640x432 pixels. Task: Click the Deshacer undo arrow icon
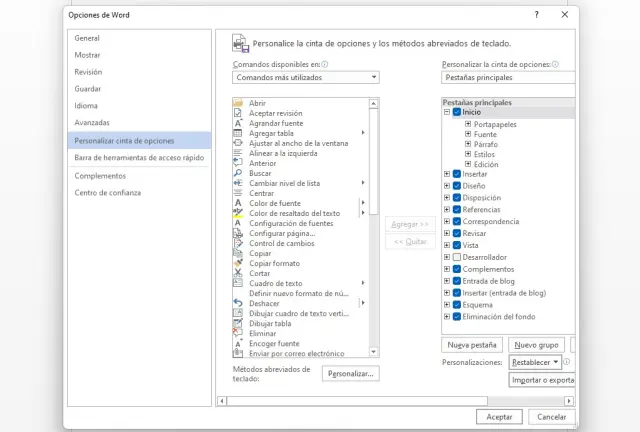[x=238, y=303]
